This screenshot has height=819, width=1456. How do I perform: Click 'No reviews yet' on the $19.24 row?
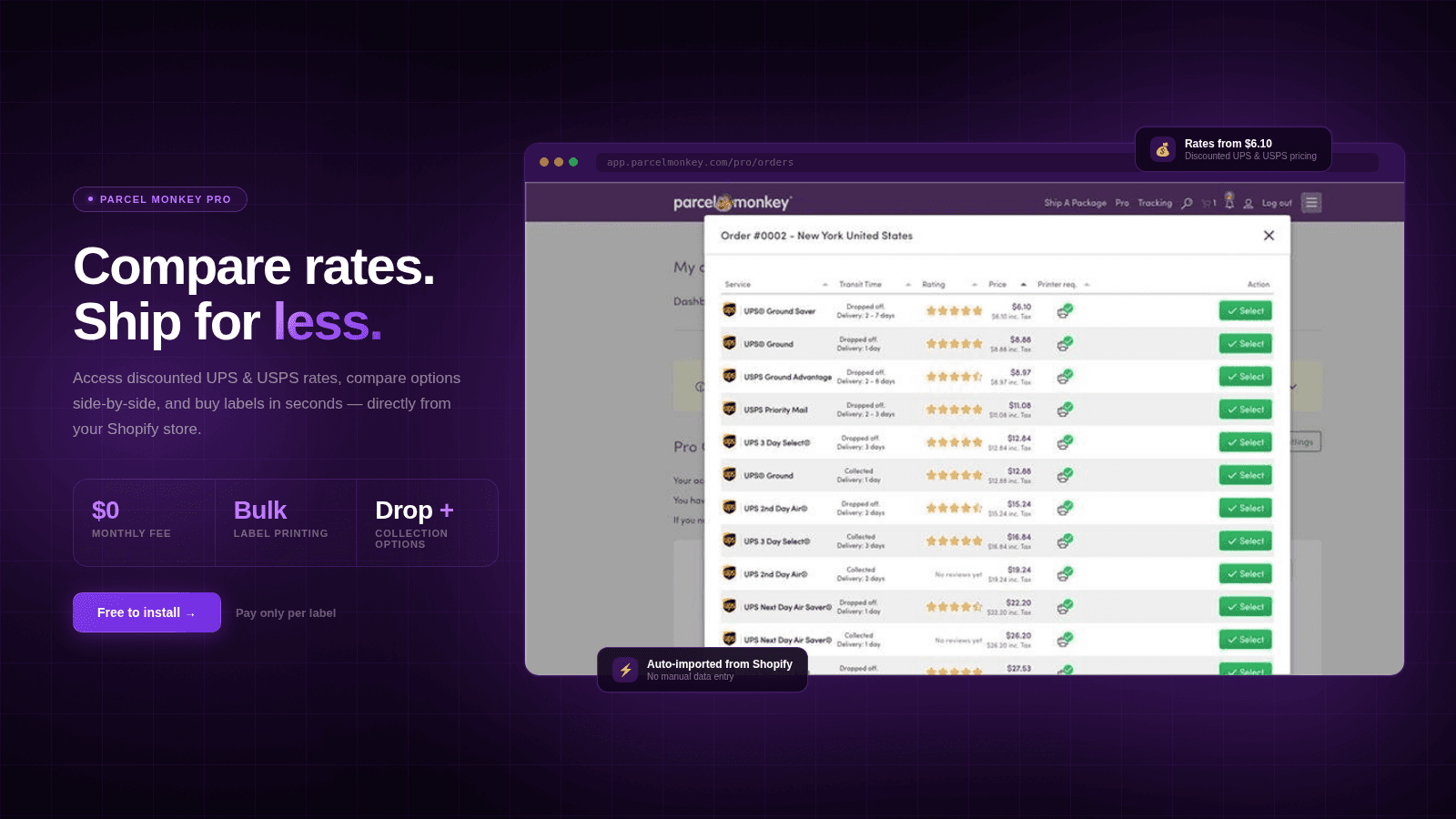[958, 574]
